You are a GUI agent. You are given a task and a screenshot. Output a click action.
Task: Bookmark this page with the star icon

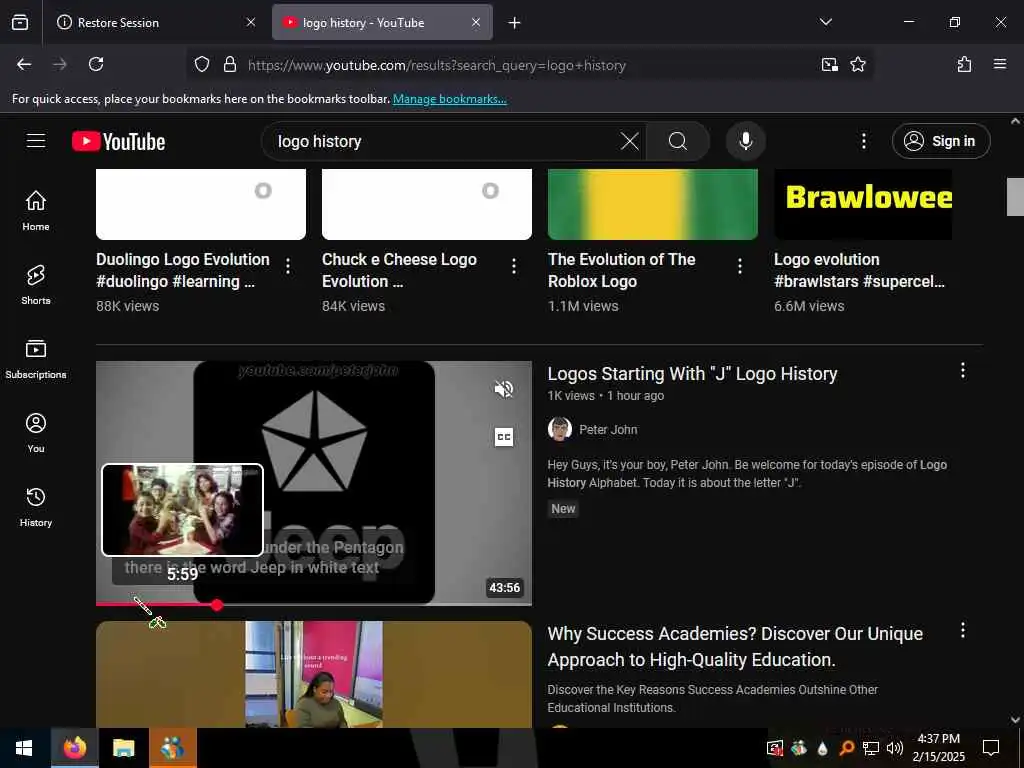[x=857, y=64]
